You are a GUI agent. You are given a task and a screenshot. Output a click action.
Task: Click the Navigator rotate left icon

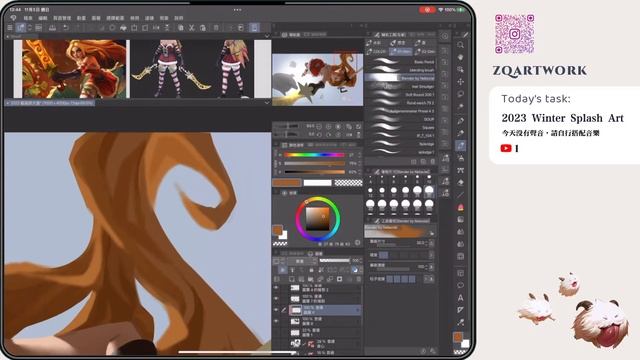319,134
